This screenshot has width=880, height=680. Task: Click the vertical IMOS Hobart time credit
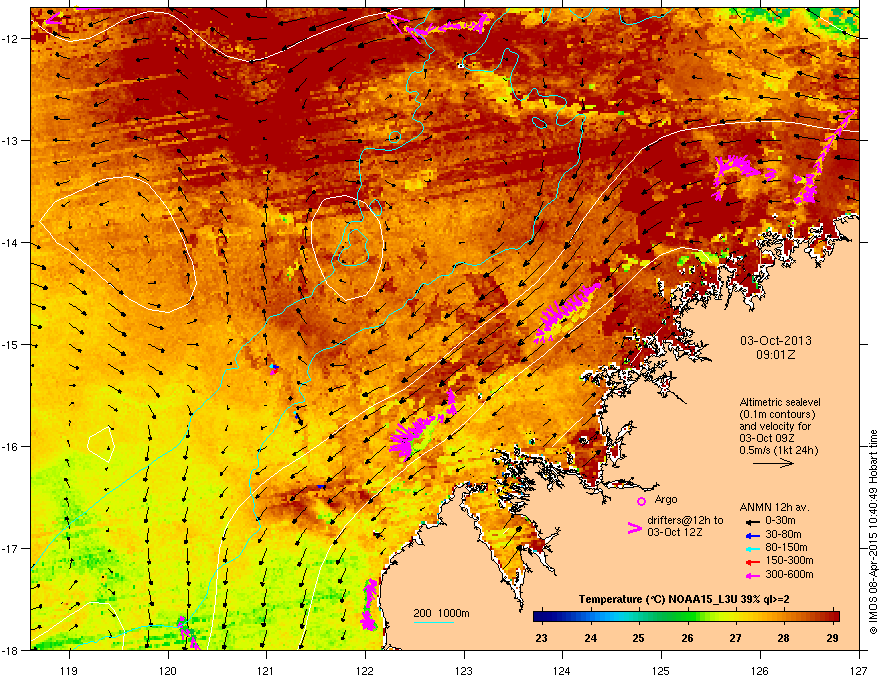873,532
